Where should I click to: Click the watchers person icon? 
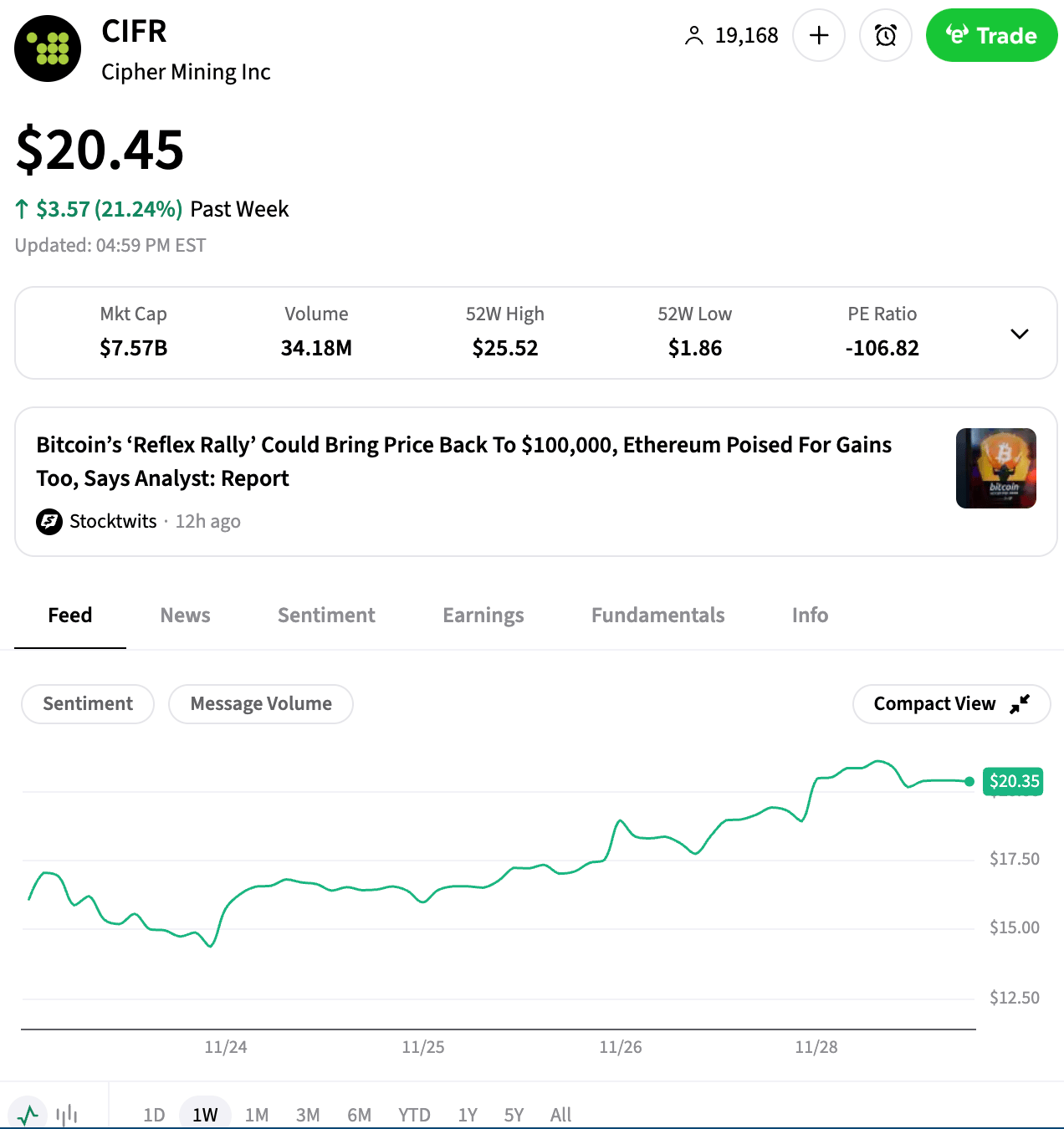pos(693,36)
